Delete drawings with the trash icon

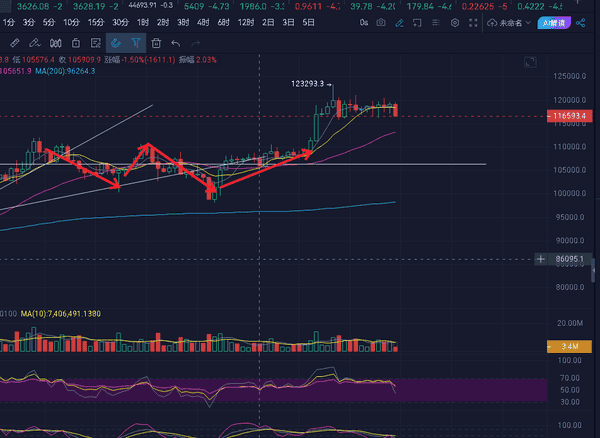pyautogui.click(x=156, y=43)
